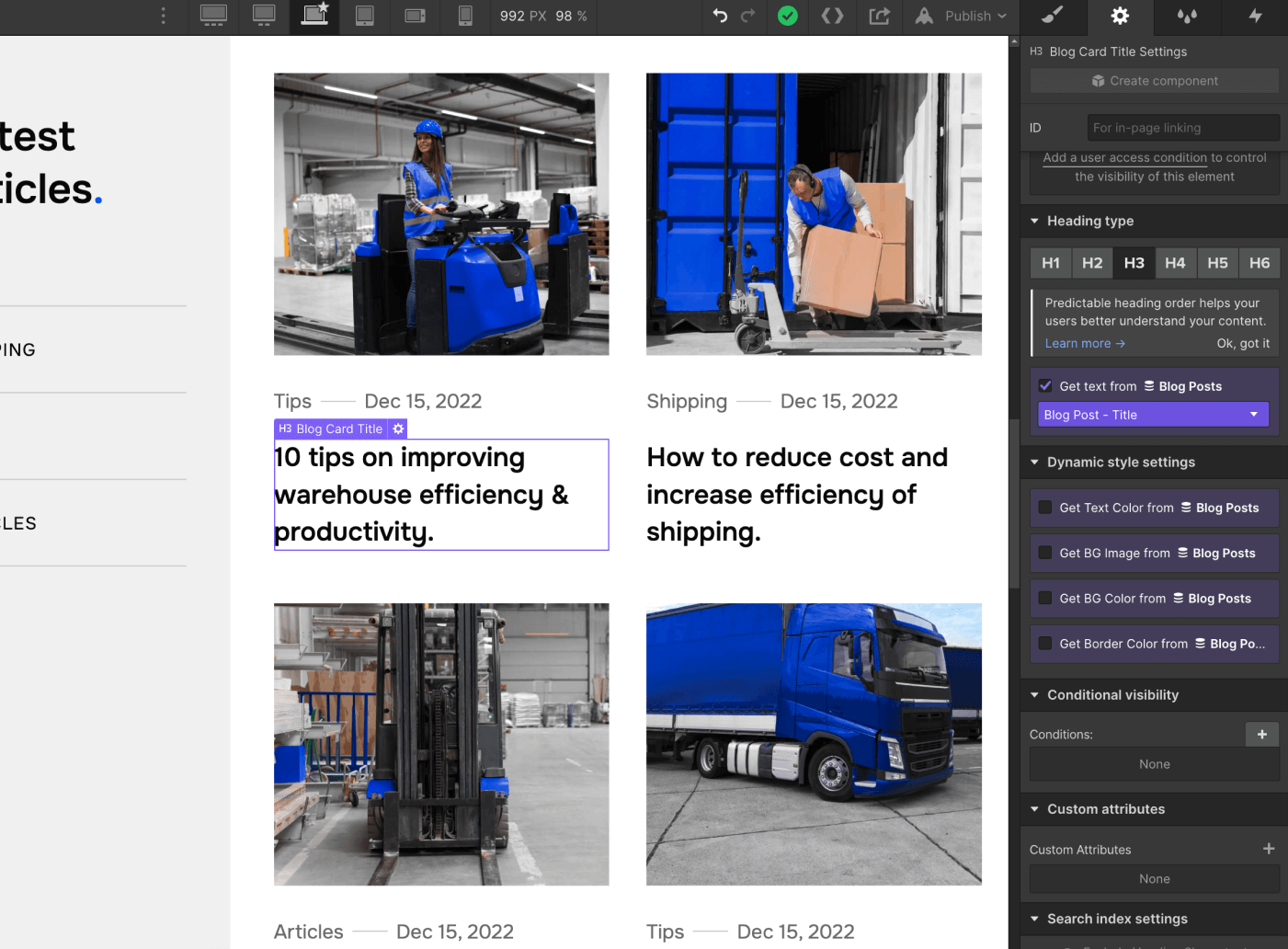Click the ID input field for in-page linking
Image resolution: width=1288 pixels, height=949 pixels.
coord(1182,127)
